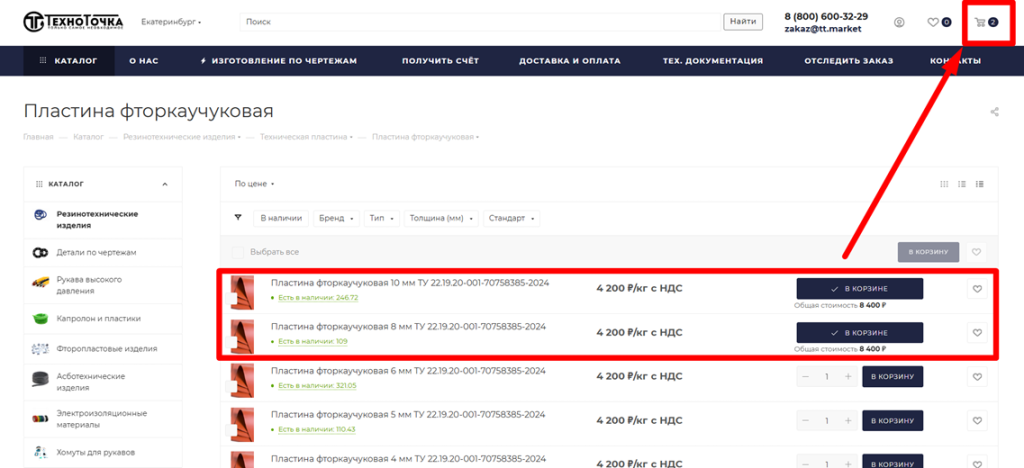Switch to the table grid view icon
Screen dimensions: 1024x468
pos(944,184)
